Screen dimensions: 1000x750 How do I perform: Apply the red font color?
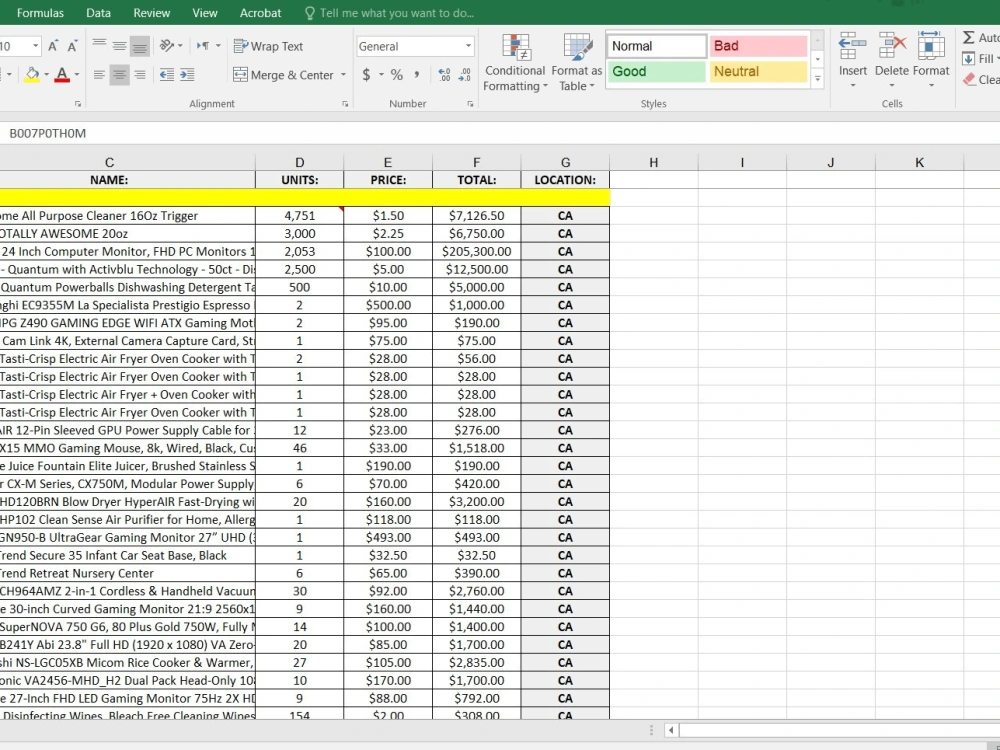click(x=62, y=75)
